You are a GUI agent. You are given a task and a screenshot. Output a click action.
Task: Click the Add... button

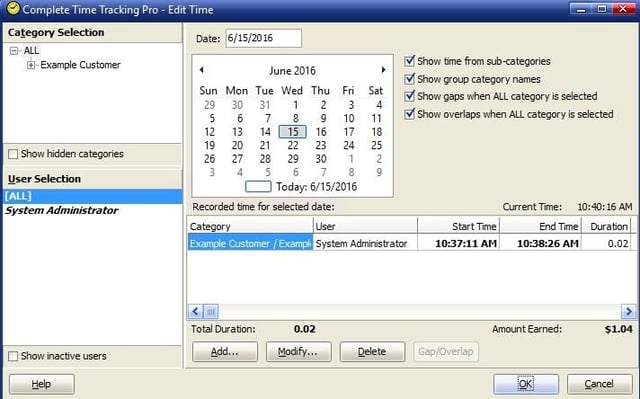point(225,352)
